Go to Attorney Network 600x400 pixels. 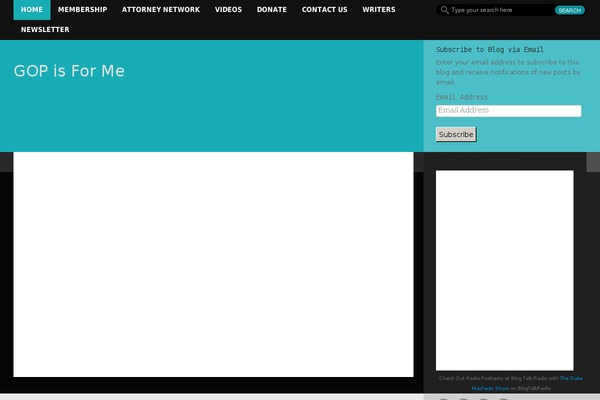(x=161, y=10)
